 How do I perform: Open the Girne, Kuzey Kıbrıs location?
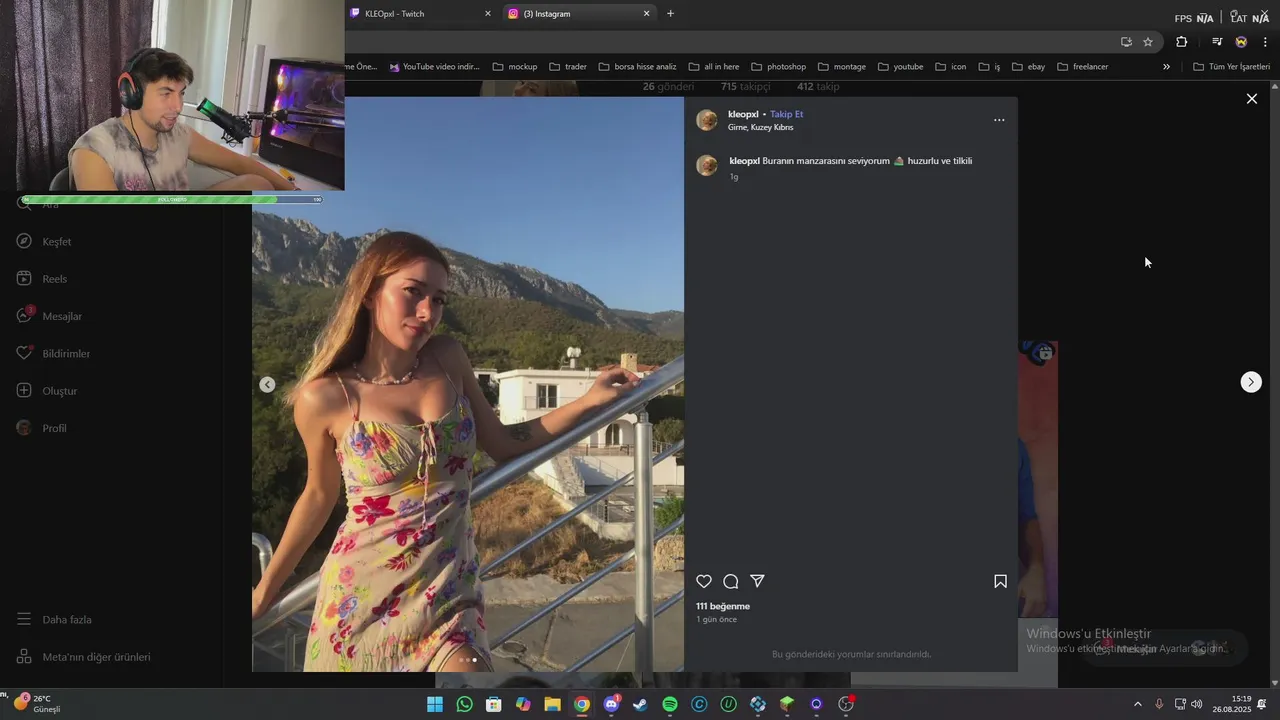pyautogui.click(x=760, y=128)
